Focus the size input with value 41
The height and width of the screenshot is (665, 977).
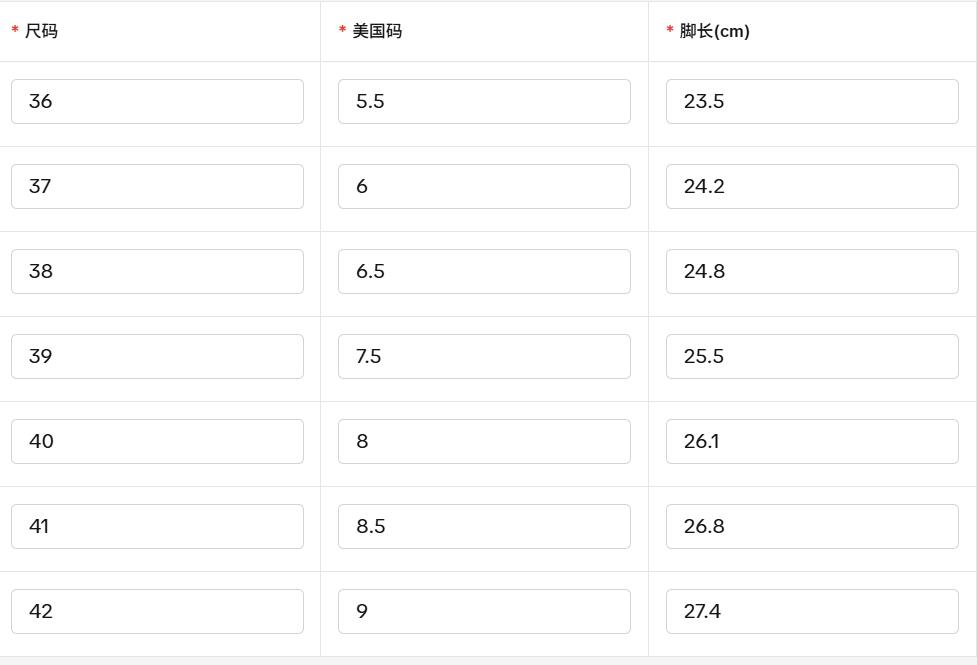coord(157,526)
